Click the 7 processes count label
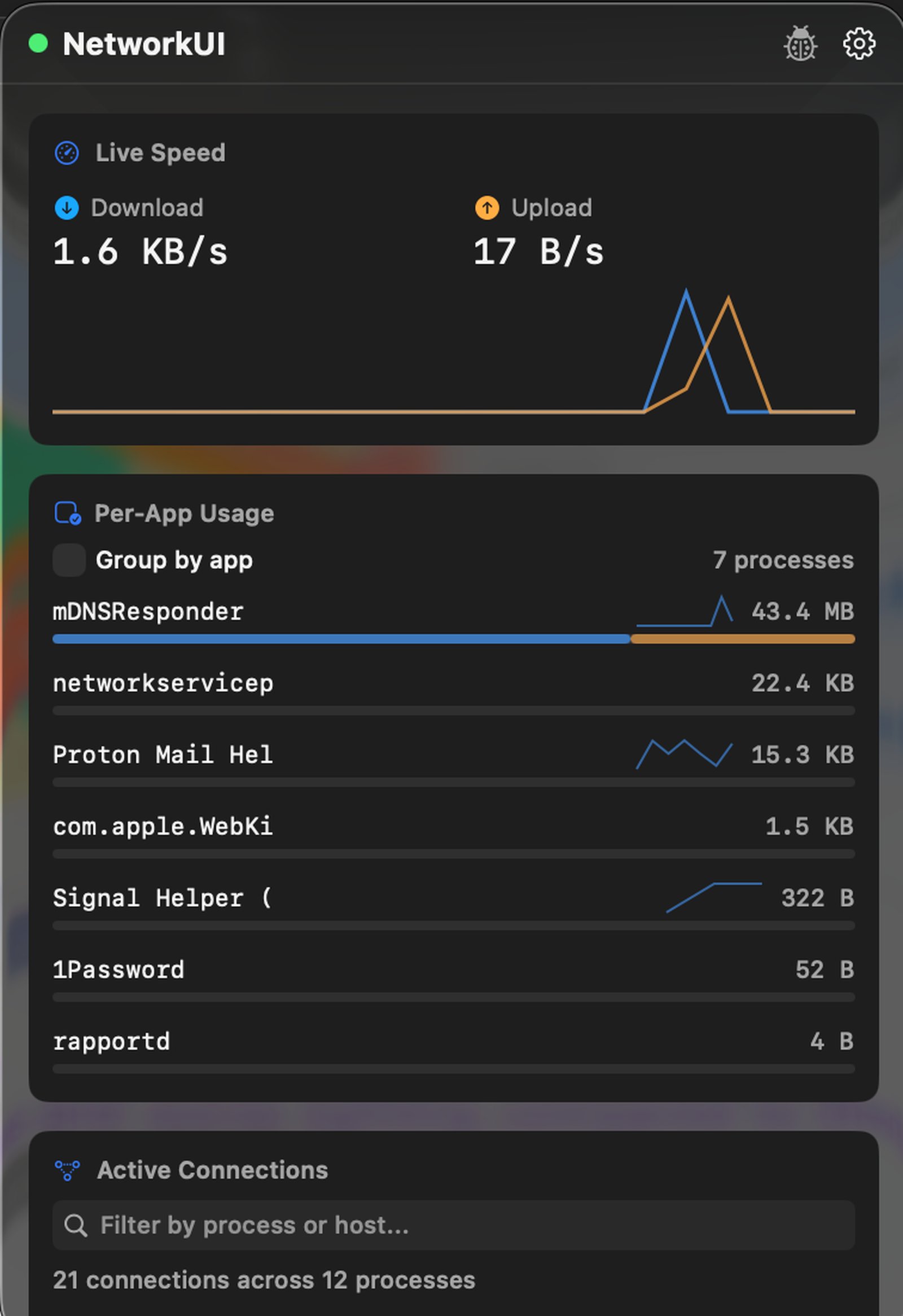Screen dimensions: 903x1316 point(783,559)
